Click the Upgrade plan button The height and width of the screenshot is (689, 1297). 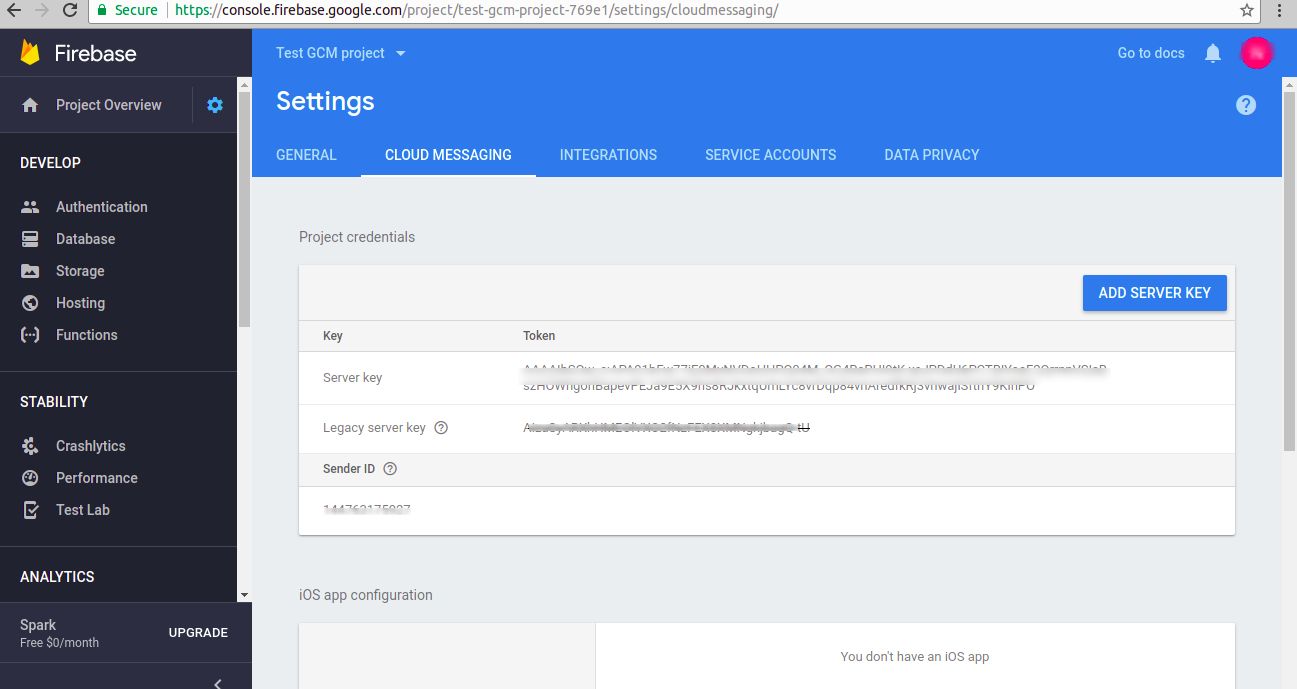[x=198, y=633]
